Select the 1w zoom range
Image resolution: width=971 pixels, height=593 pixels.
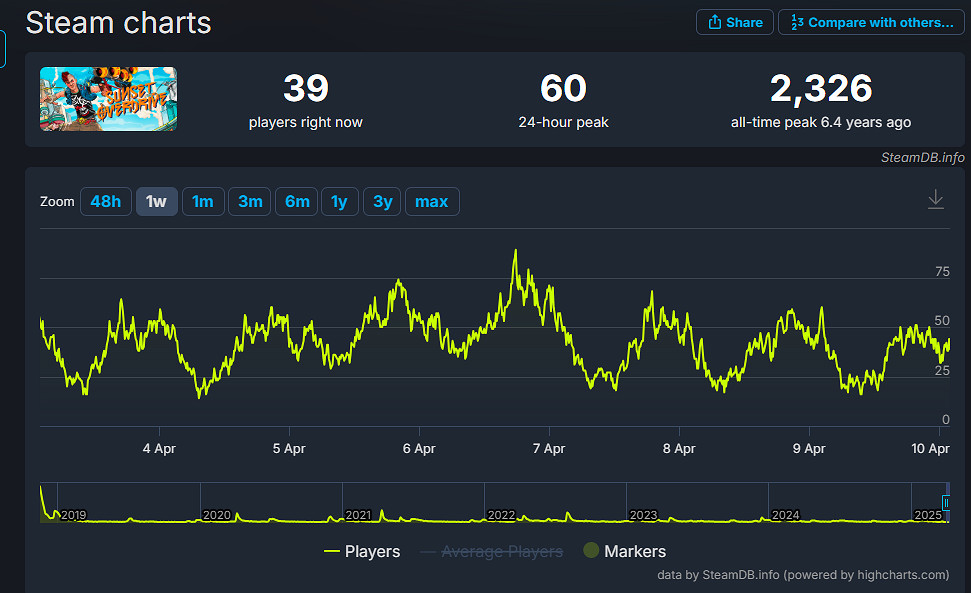tap(156, 202)
